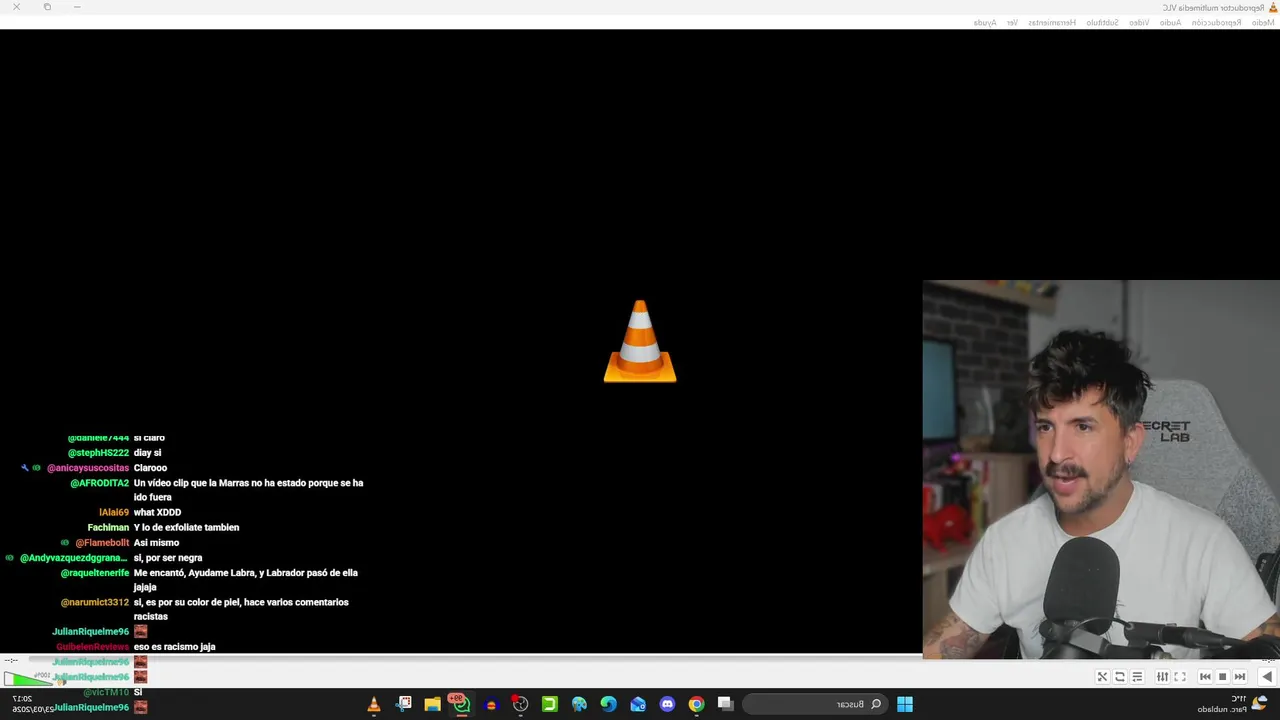Image resolution: width=1280 pixels, height=720 pixels.
Task: Open the Windows Start menu
Action: pos(904,704)
